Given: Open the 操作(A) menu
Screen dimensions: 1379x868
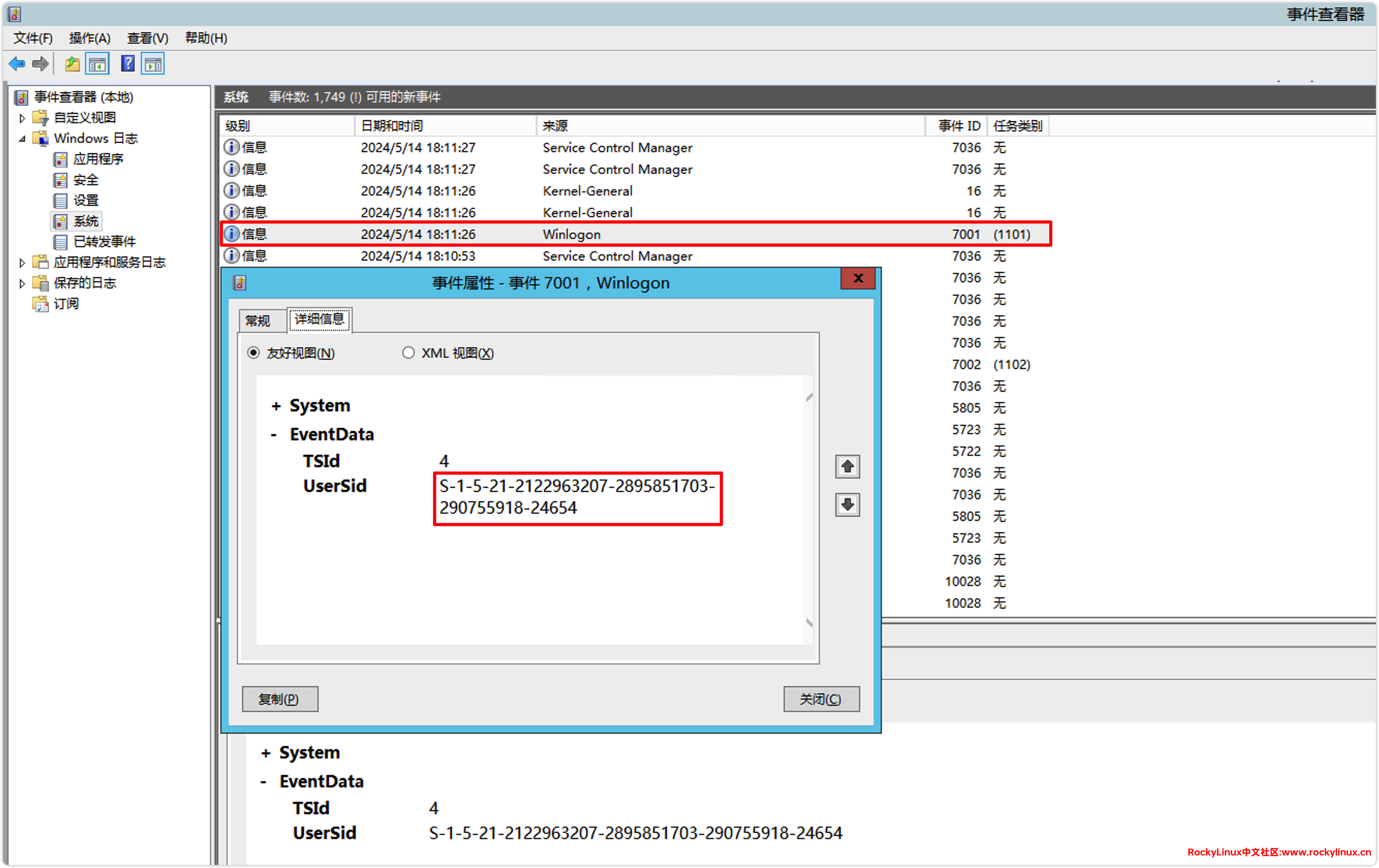Looking at the screenshot, I should point(89,38).
